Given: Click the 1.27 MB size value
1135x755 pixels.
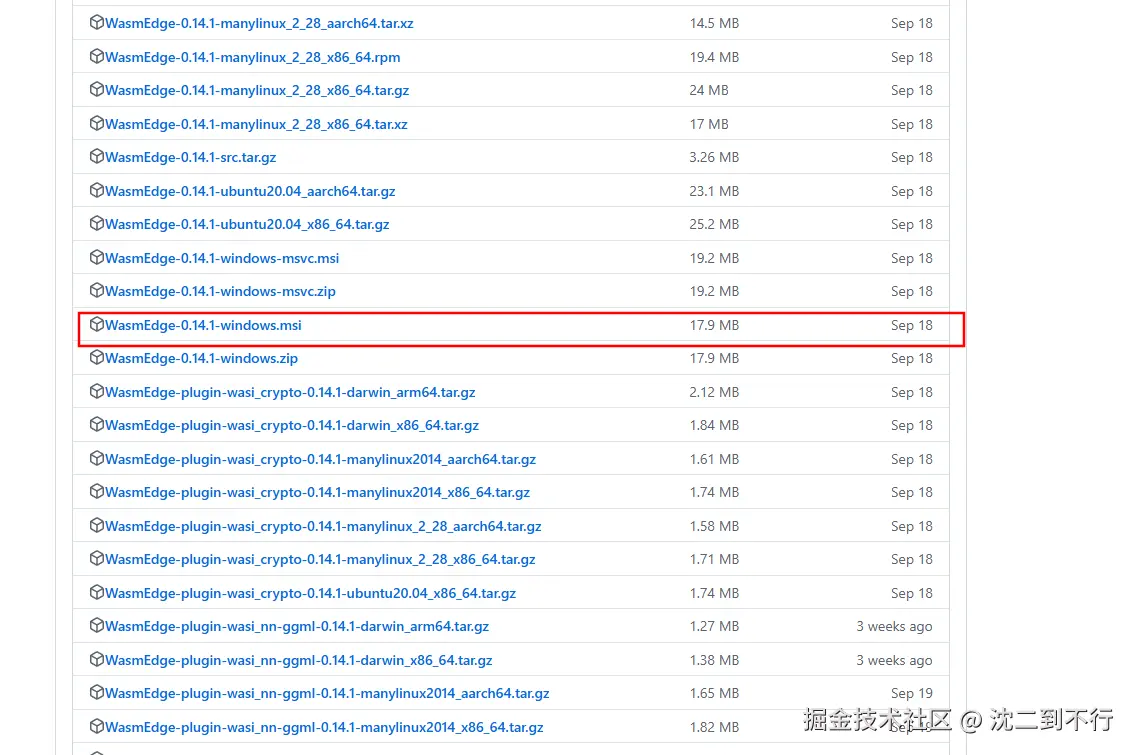Looking at the screenshot, I should [x=714, y=626].
